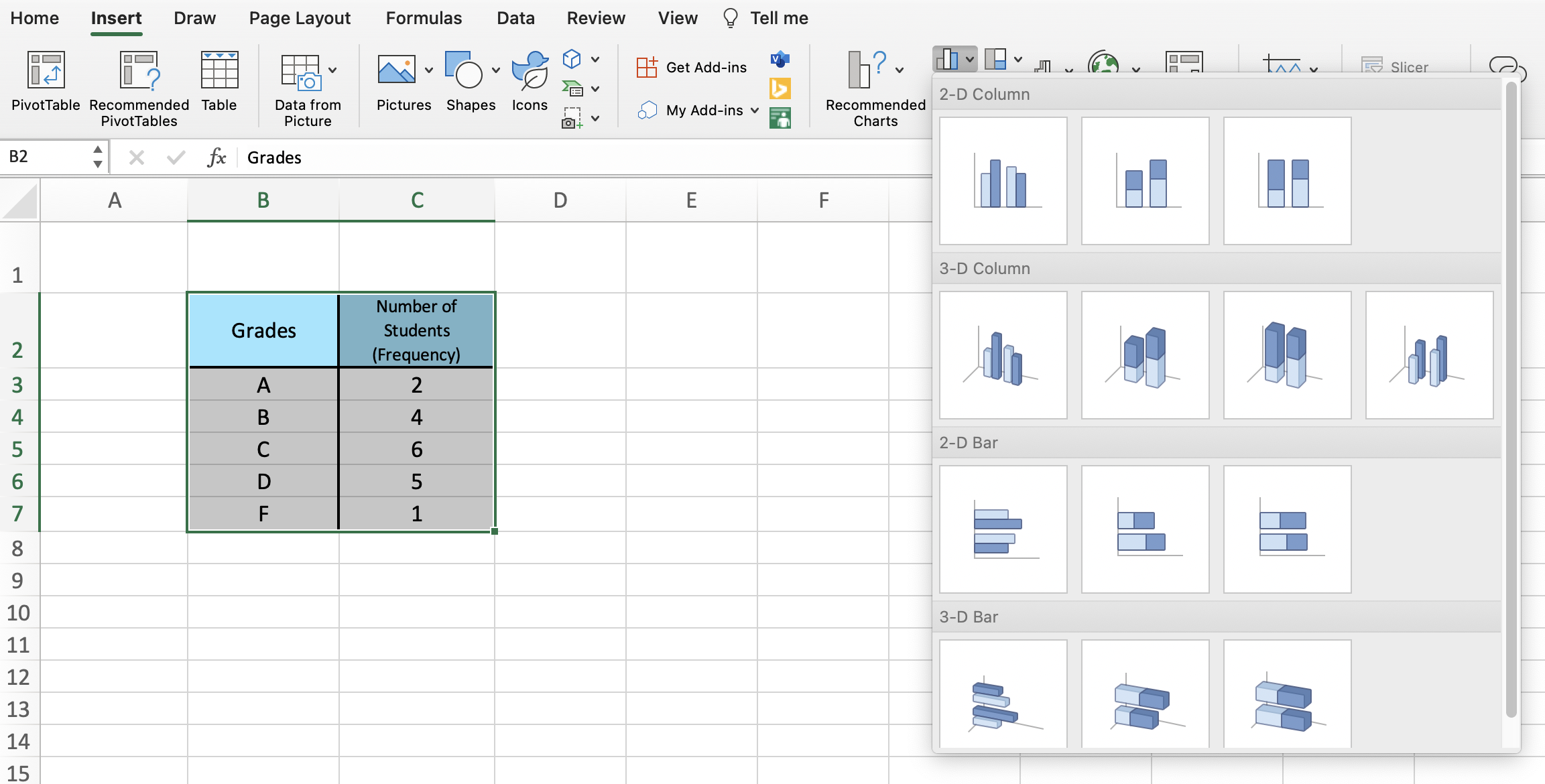This screenshot has height=784, width=1545.
Task: Choose the Clustered Column chart thumbnail
Action: (1002, 181)
